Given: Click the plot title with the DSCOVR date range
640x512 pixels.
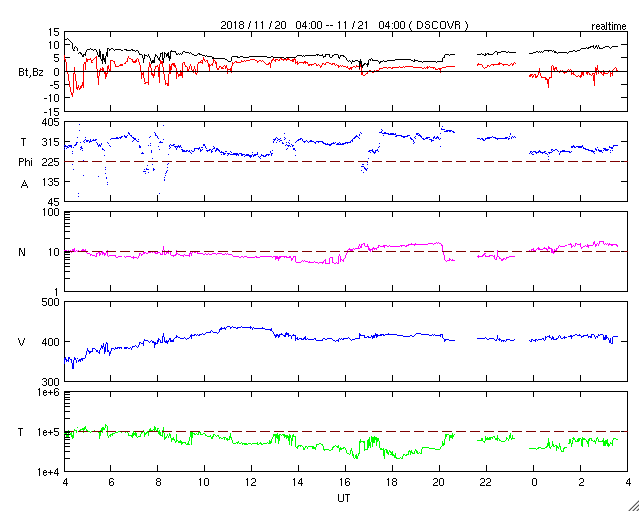Looking at the screenshot, I should [344, 25].
